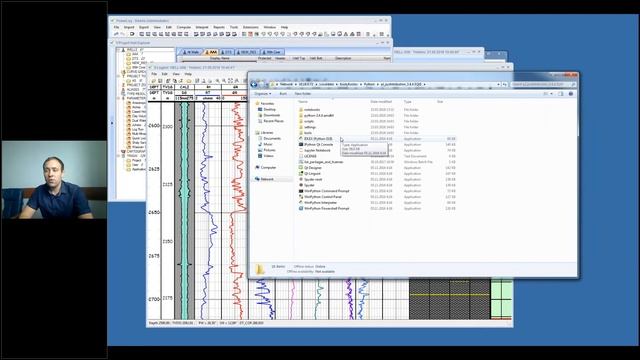
Task: Open the Help menu in log plot window
Action: click(188, 74)
